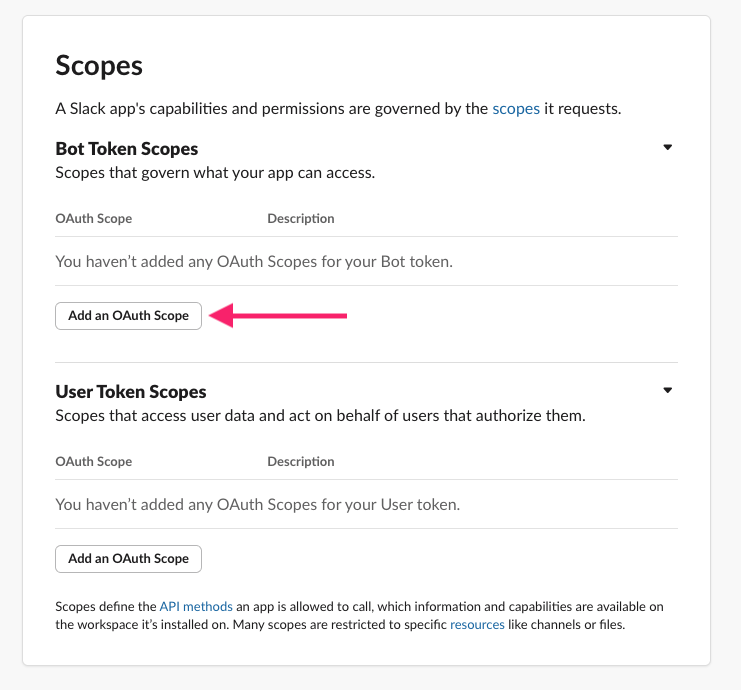Click "Scopes that access user data" description
741x690 pixels.
tap(320, 416)
